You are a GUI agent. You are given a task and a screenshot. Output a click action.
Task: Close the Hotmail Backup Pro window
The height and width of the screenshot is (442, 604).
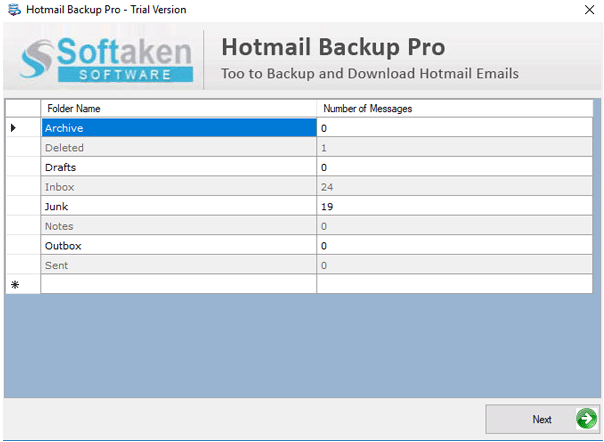pyautogui.click(x=589, y=10)
